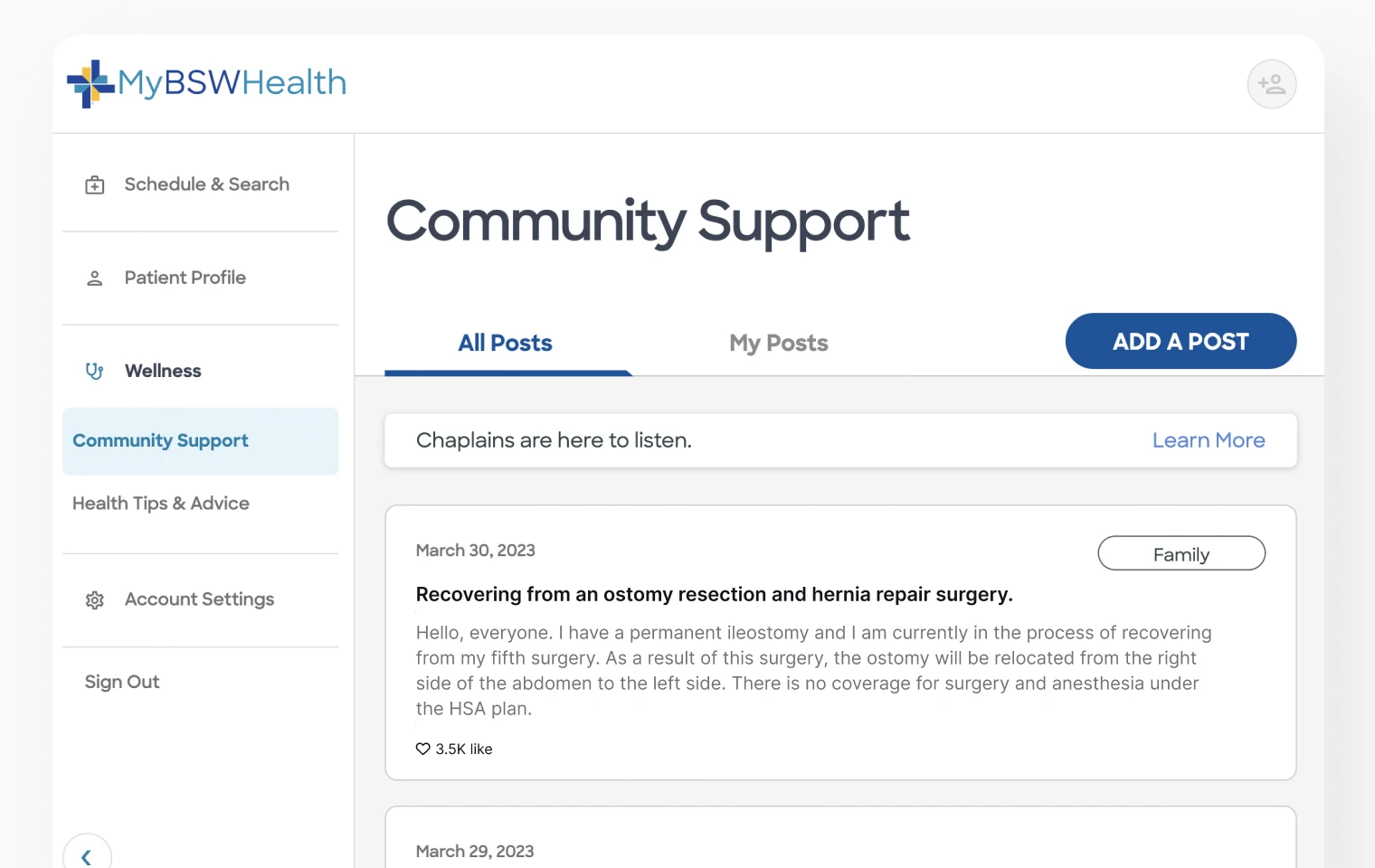Click the Wellness stethoscope icon
The image size is (1375, 868).
95,371
